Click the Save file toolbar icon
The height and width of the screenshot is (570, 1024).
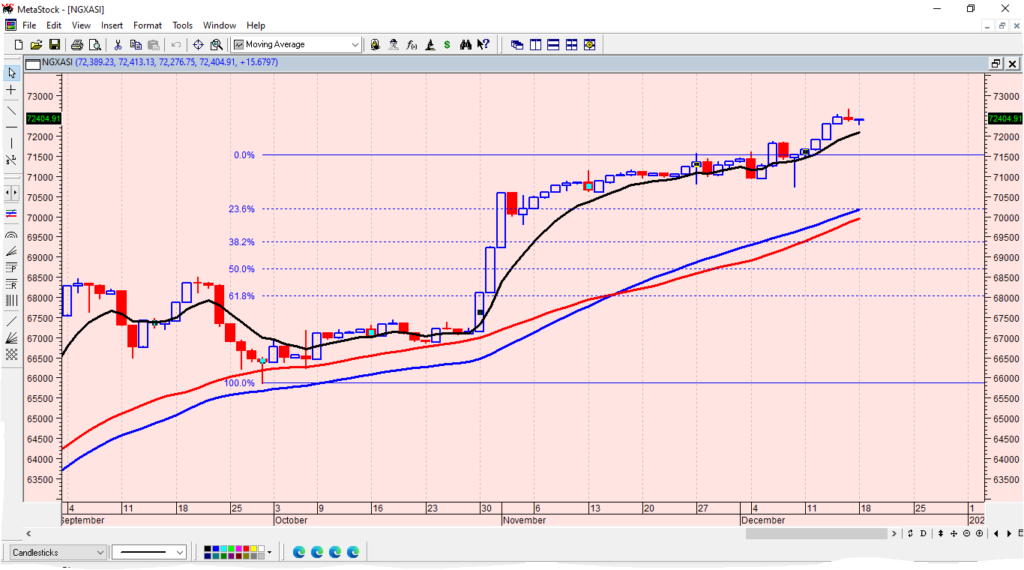[54, 45]
